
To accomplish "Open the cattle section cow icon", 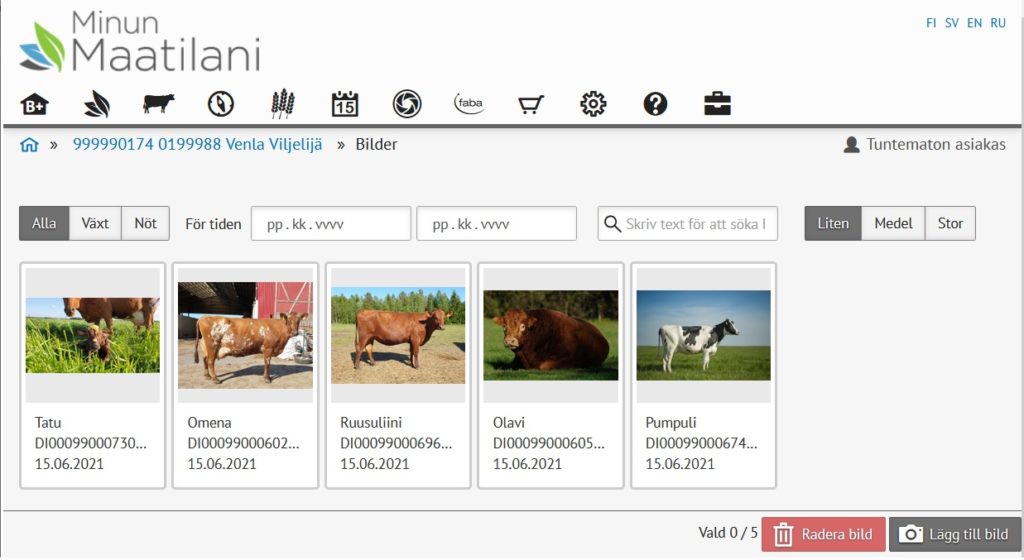I will (159, 103).
